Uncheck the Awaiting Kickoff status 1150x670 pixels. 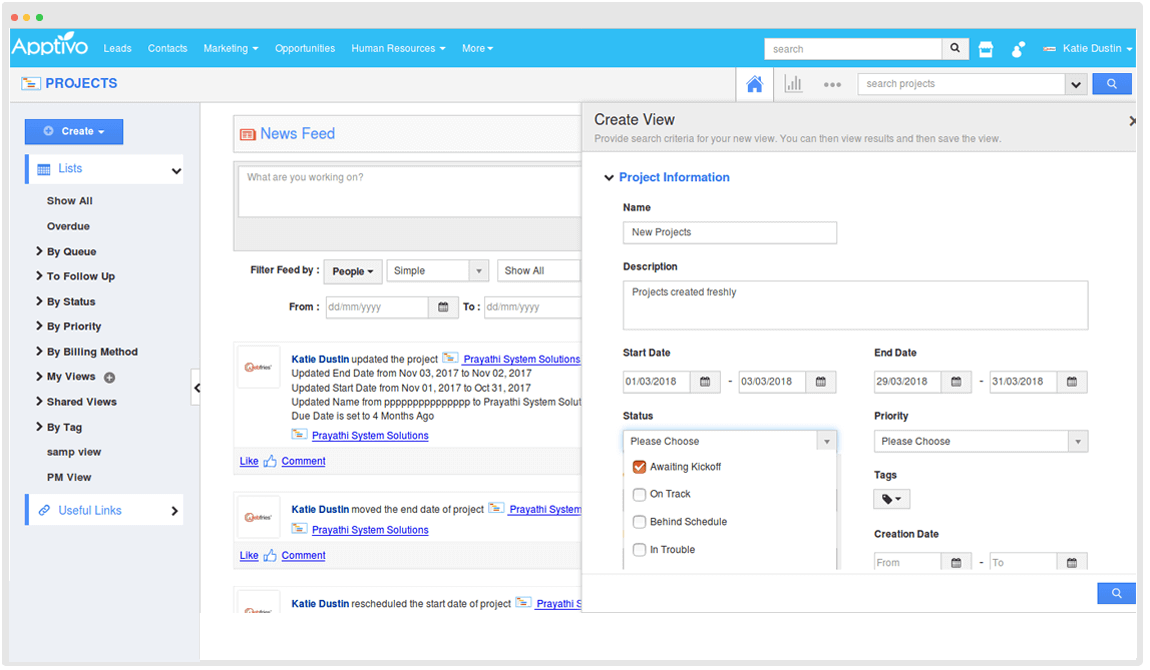[x=640, y=467]
